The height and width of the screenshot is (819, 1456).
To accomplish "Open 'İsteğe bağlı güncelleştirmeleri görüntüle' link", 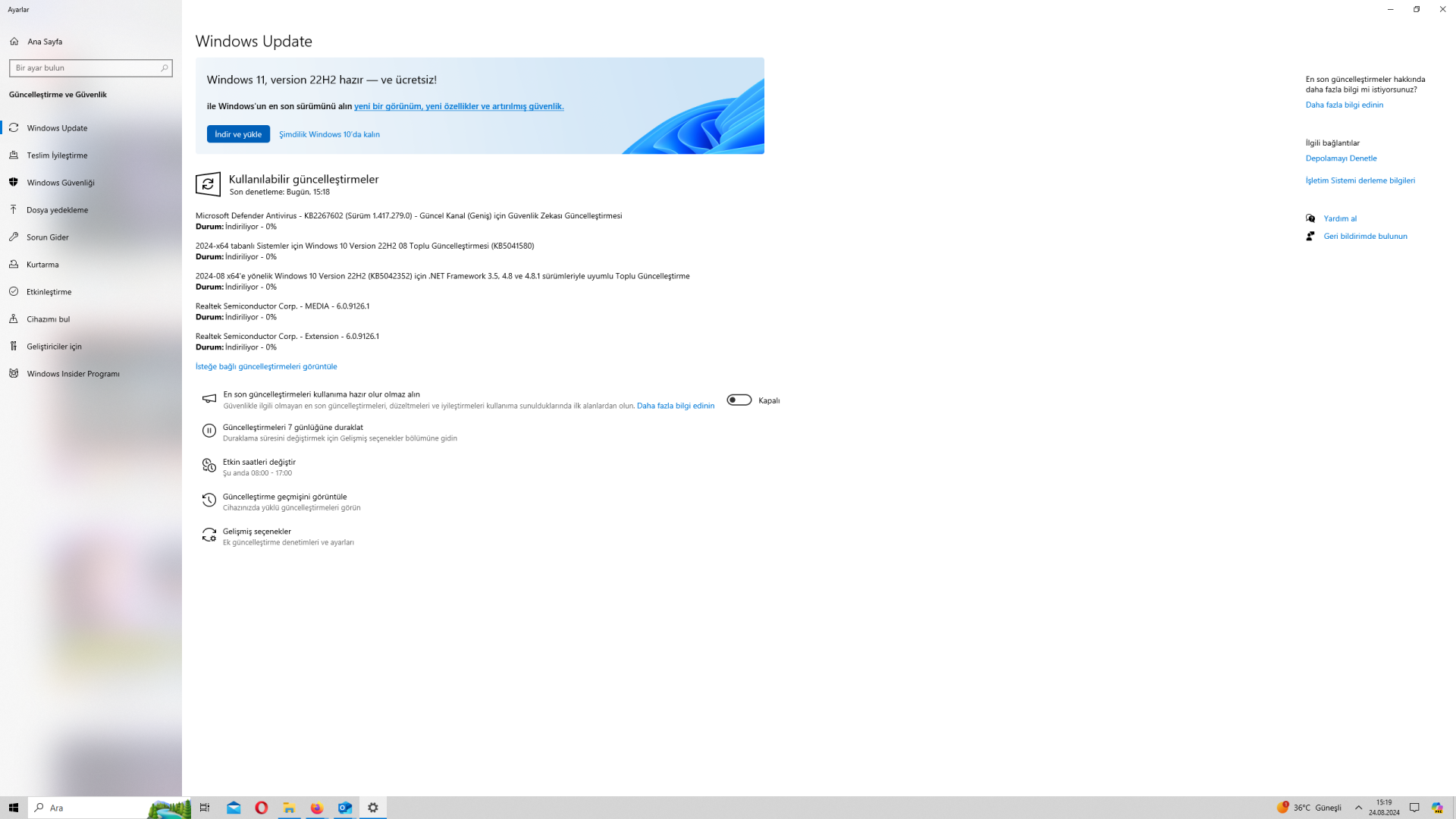I will pos(266,366).
